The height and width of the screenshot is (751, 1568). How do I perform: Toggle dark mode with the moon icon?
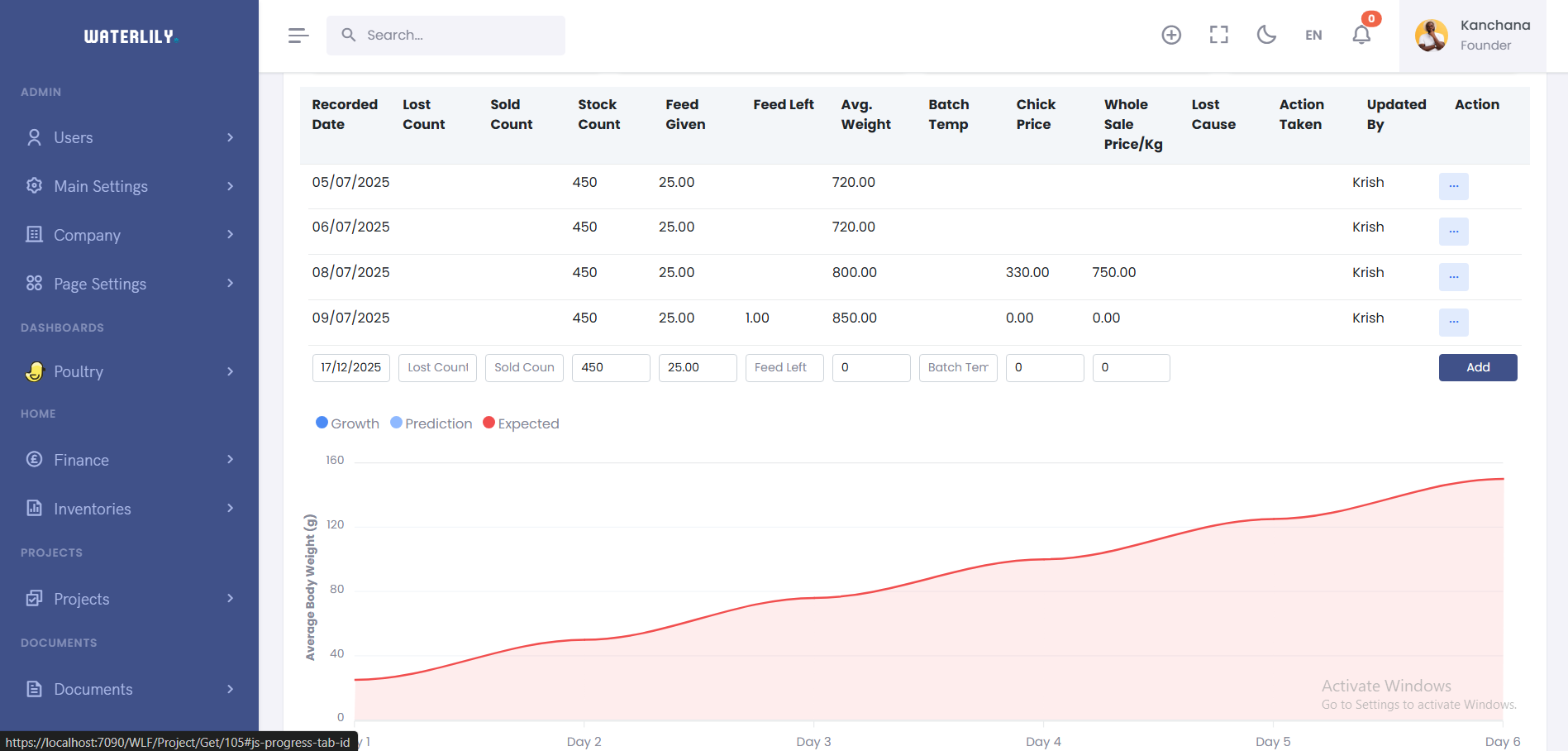[1266, 35]
